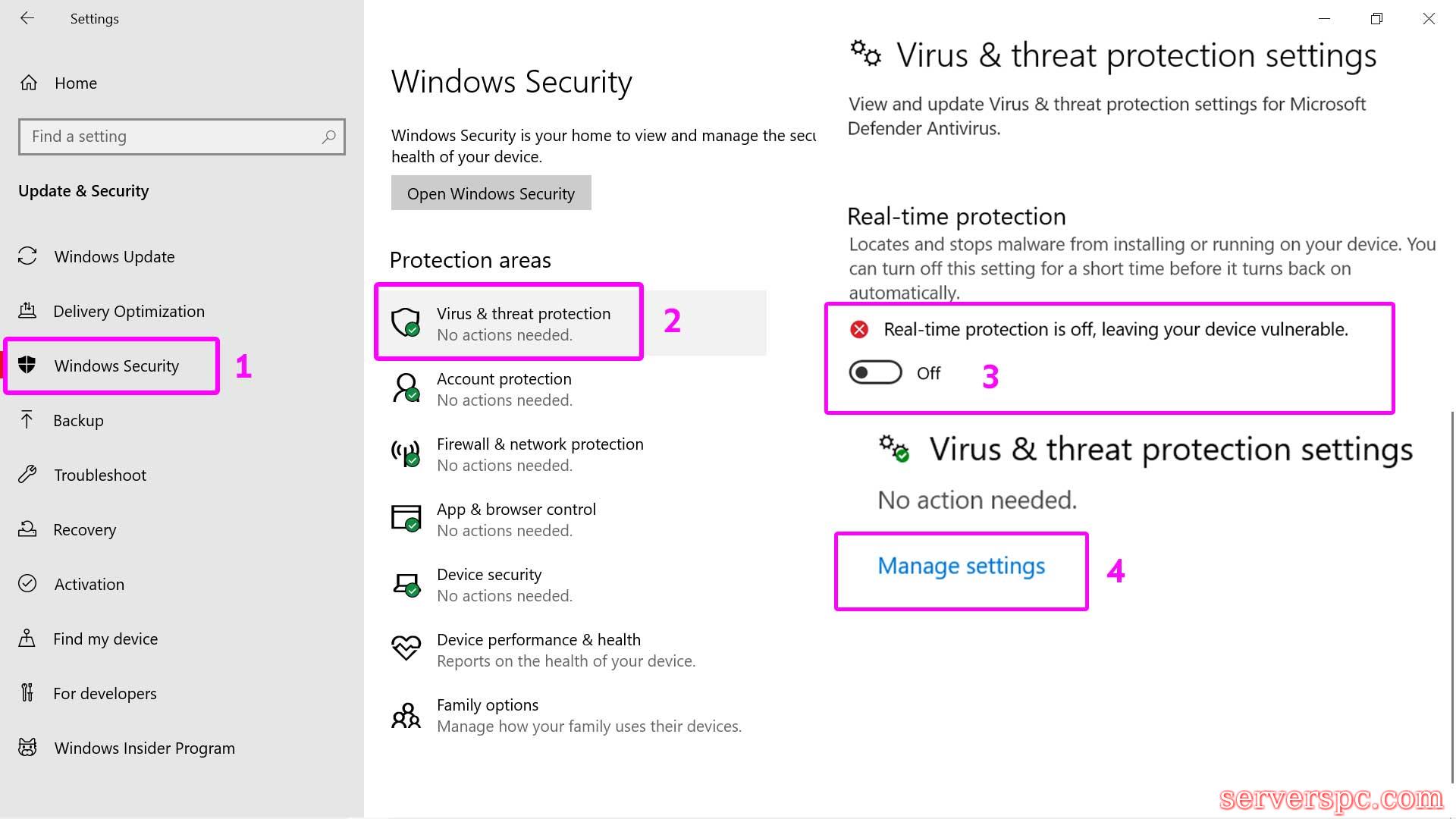Click the Manage settings link

click(961, 566)
